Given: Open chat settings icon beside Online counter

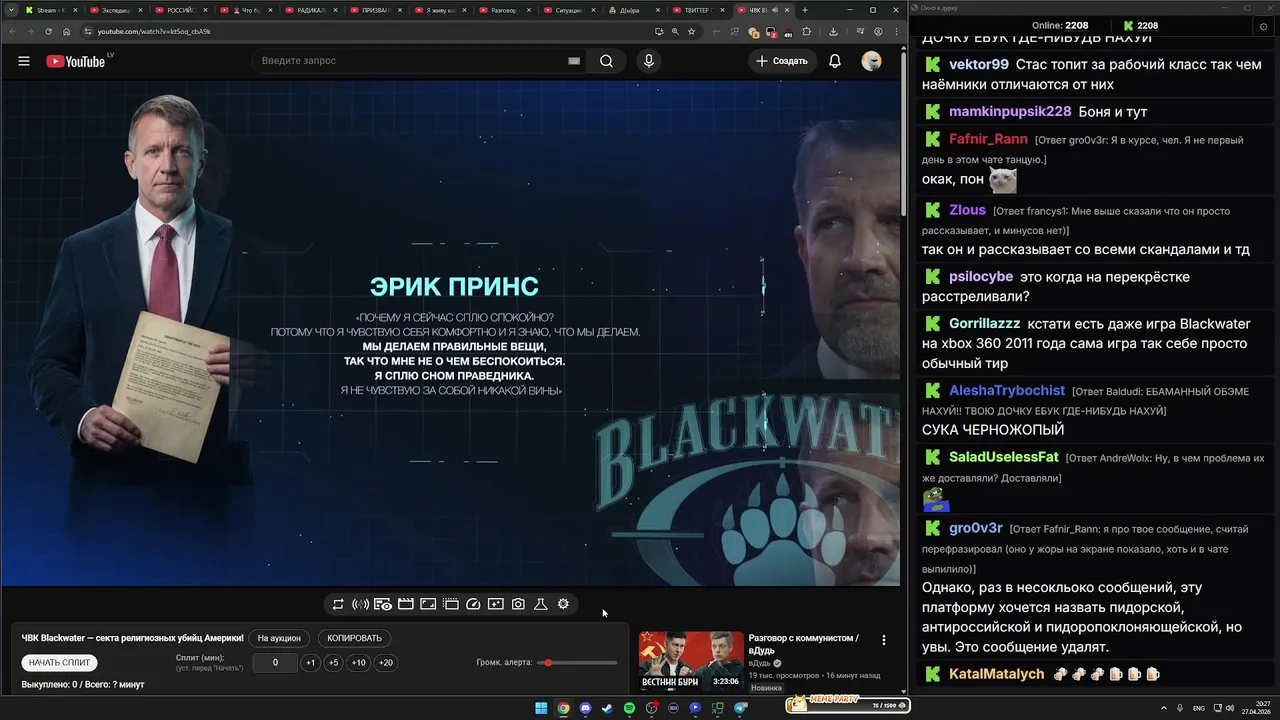Looking at the screenshot, I should (1264, 26).
